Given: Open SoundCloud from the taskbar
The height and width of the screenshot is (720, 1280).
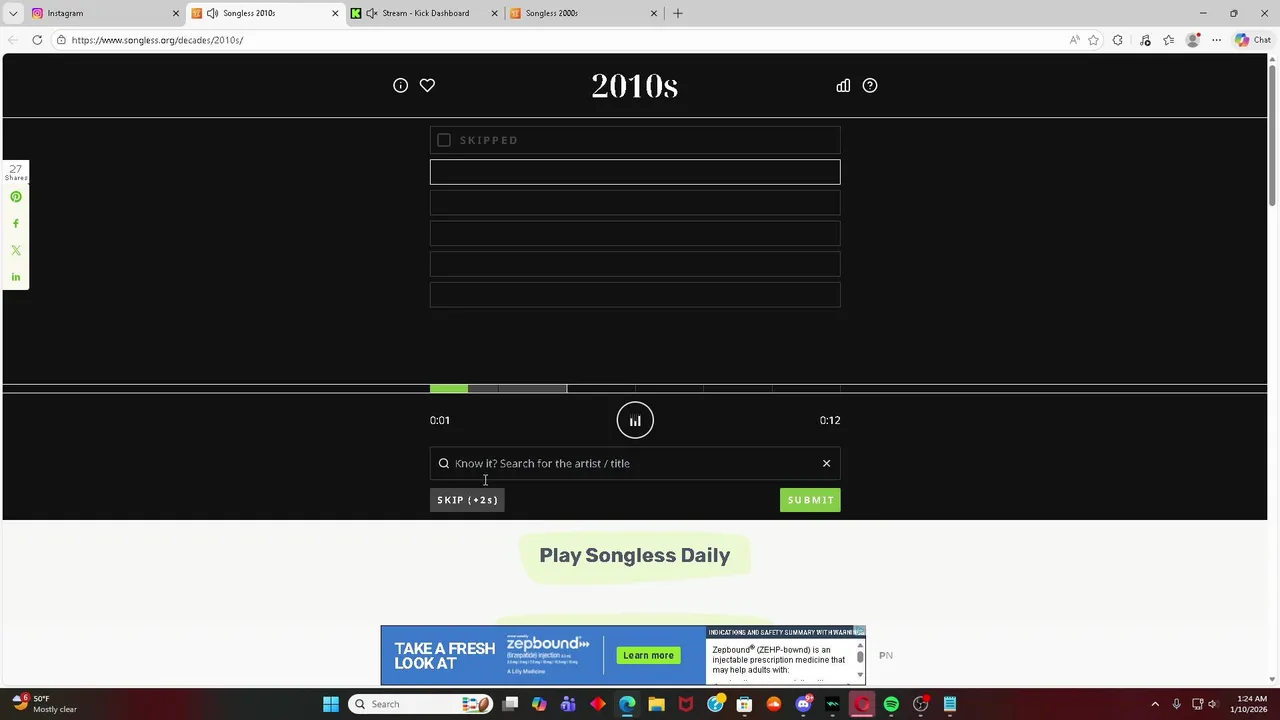Looking at the screenshot, I should [x=773, y=704].
